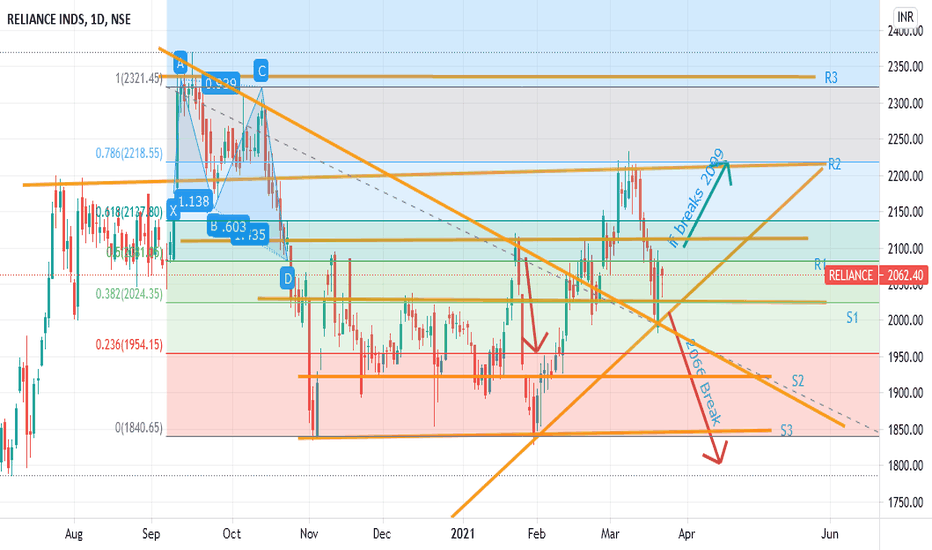This screenshot has height=550, width=932.
Task: Click 2200.00 on the price axis
Action: (905, 177)
